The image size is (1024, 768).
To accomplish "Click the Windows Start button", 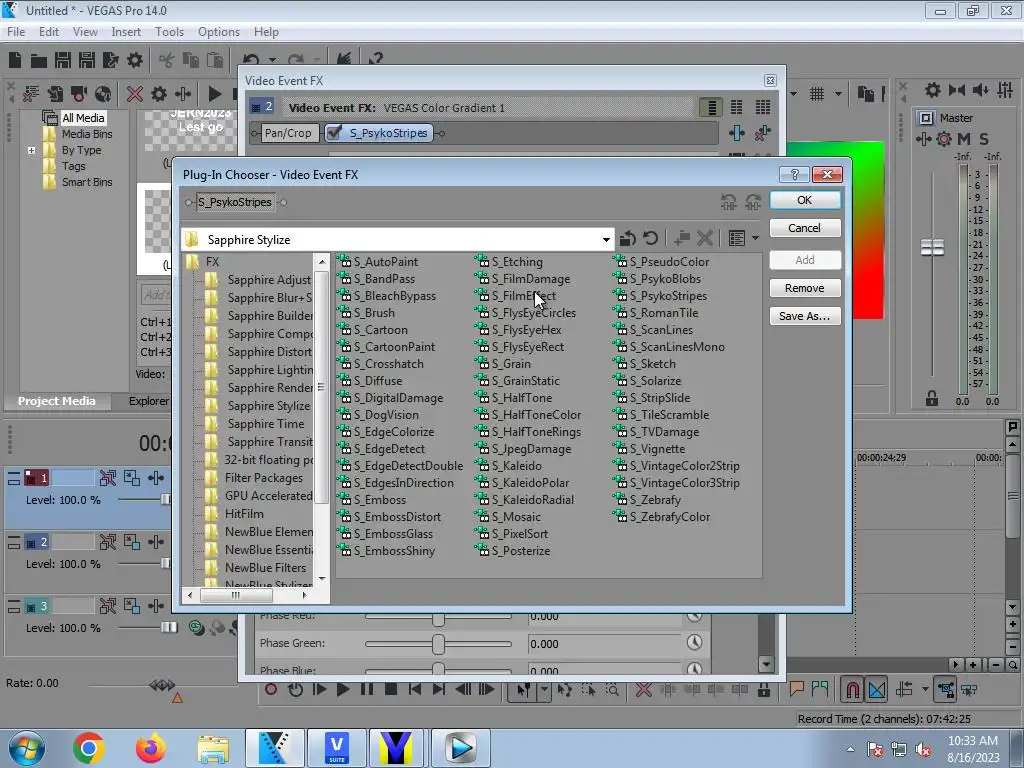I will [x=27, y=748].
